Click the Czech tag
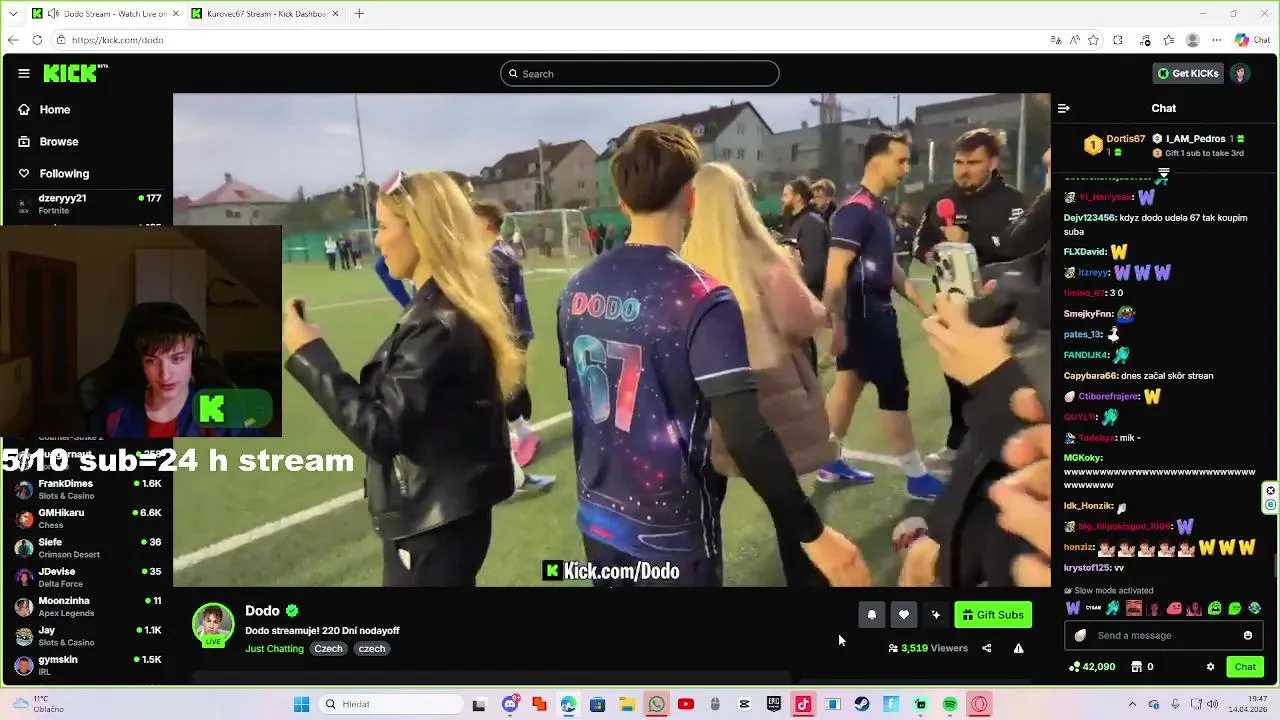Screen dimensions: 1280x720 pos(328,648)
